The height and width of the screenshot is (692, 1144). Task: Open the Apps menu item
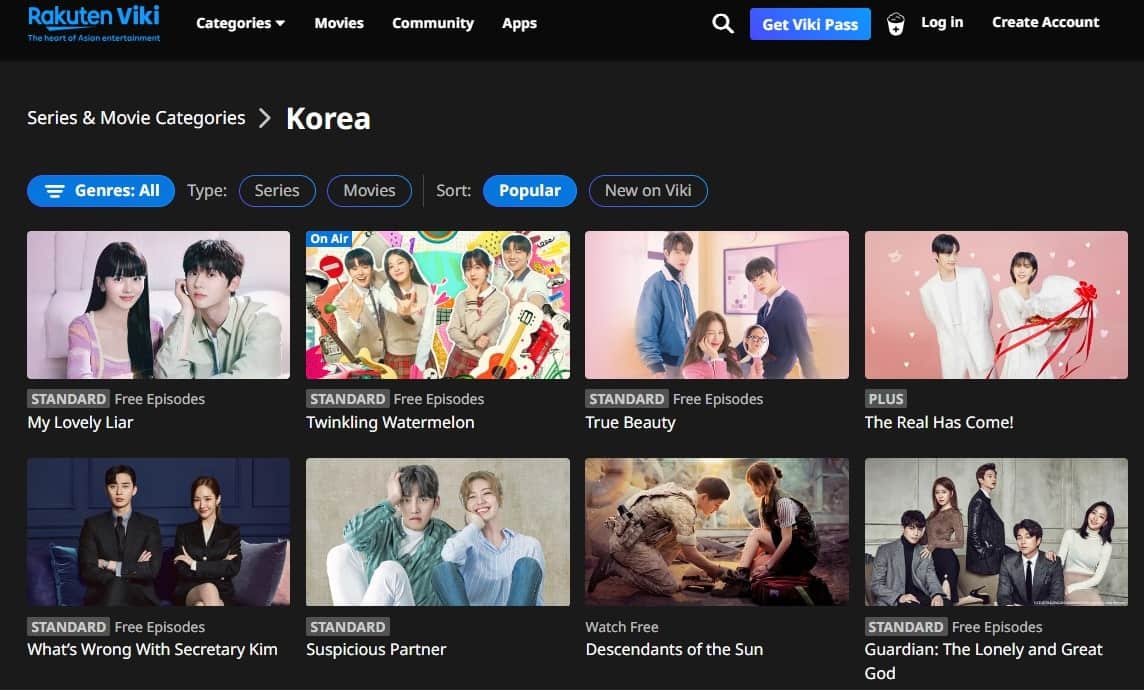click(519, 23)
